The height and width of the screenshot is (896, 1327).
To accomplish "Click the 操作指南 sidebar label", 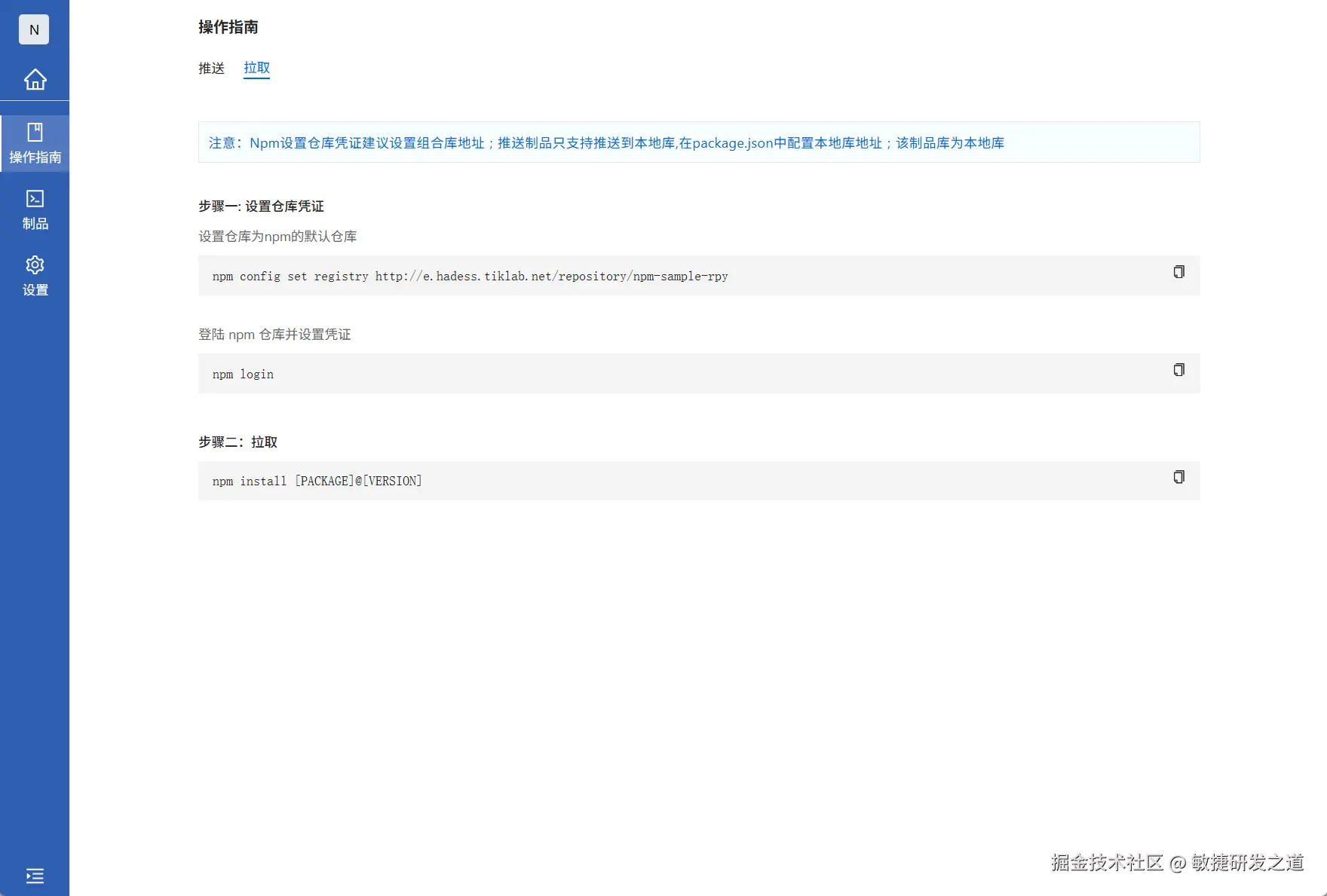I will click(x=35, y=157).
